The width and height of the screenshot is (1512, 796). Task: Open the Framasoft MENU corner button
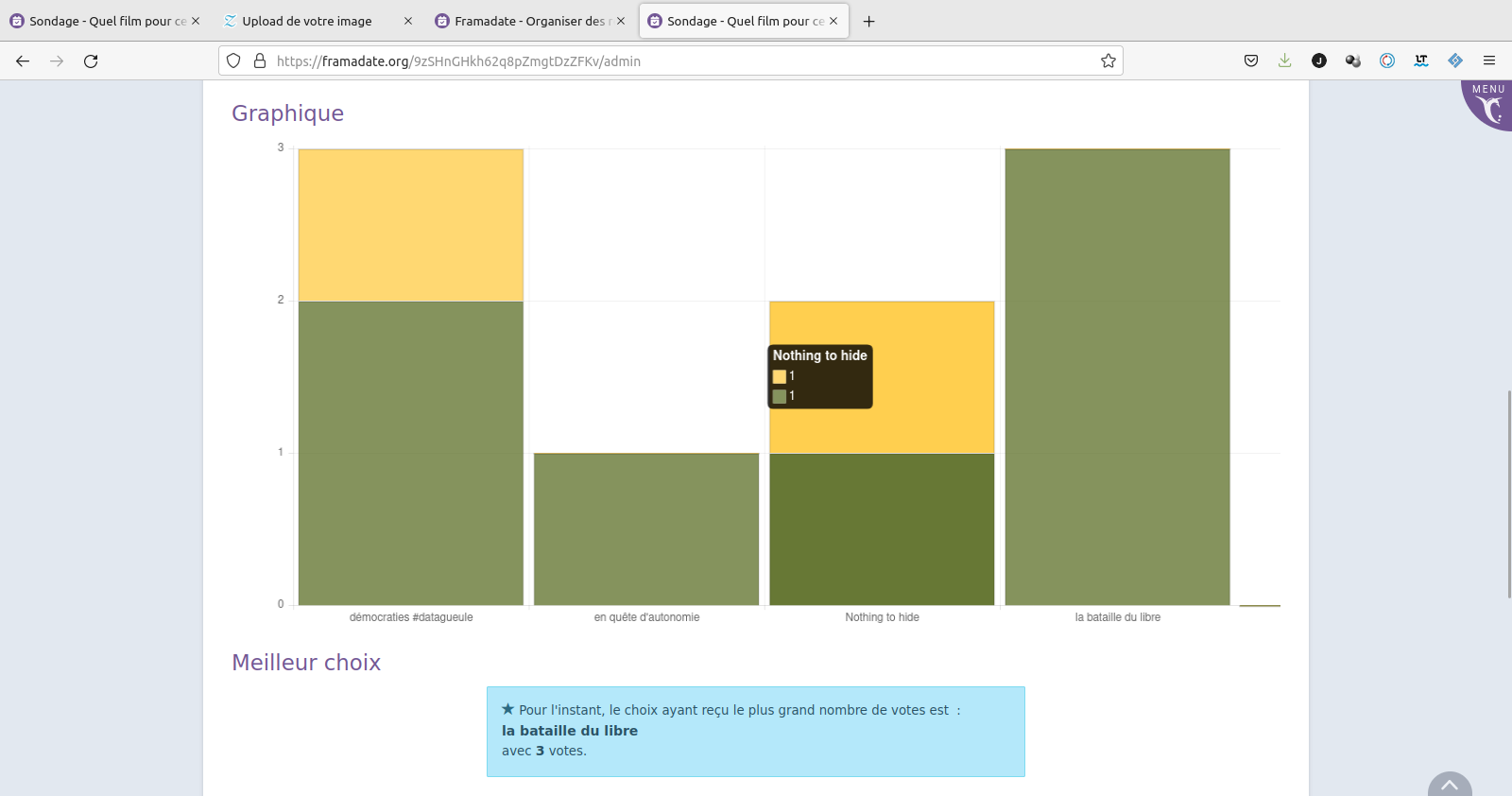[1489, 104]
